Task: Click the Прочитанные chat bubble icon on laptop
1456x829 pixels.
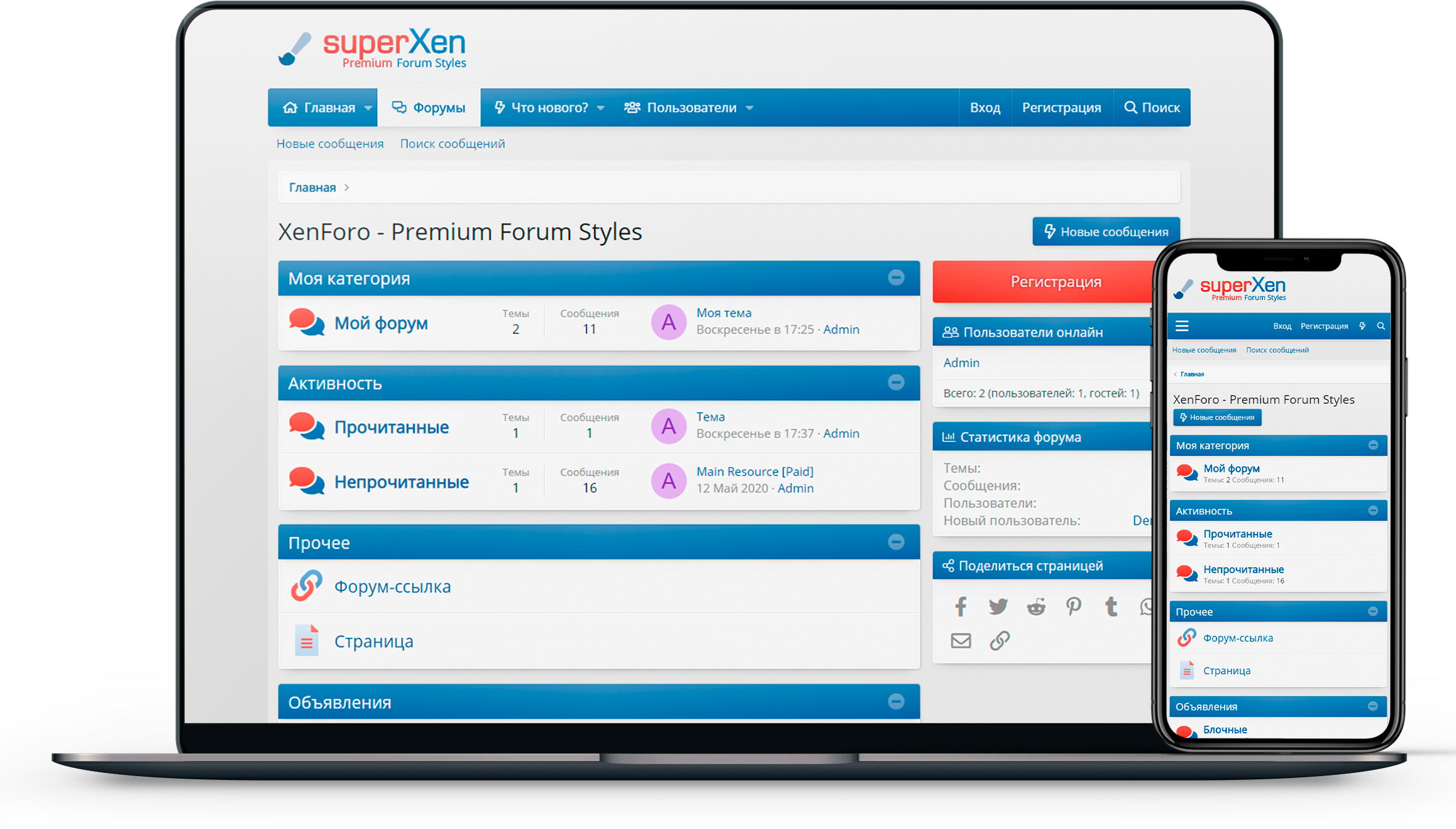Action: coord(307,426)
